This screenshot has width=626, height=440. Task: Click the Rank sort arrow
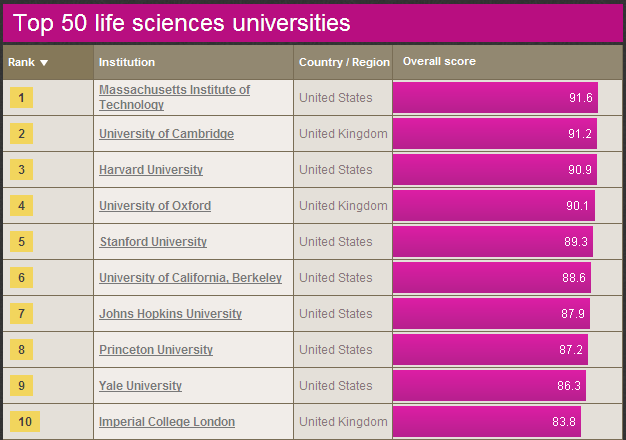pos(44,63)
